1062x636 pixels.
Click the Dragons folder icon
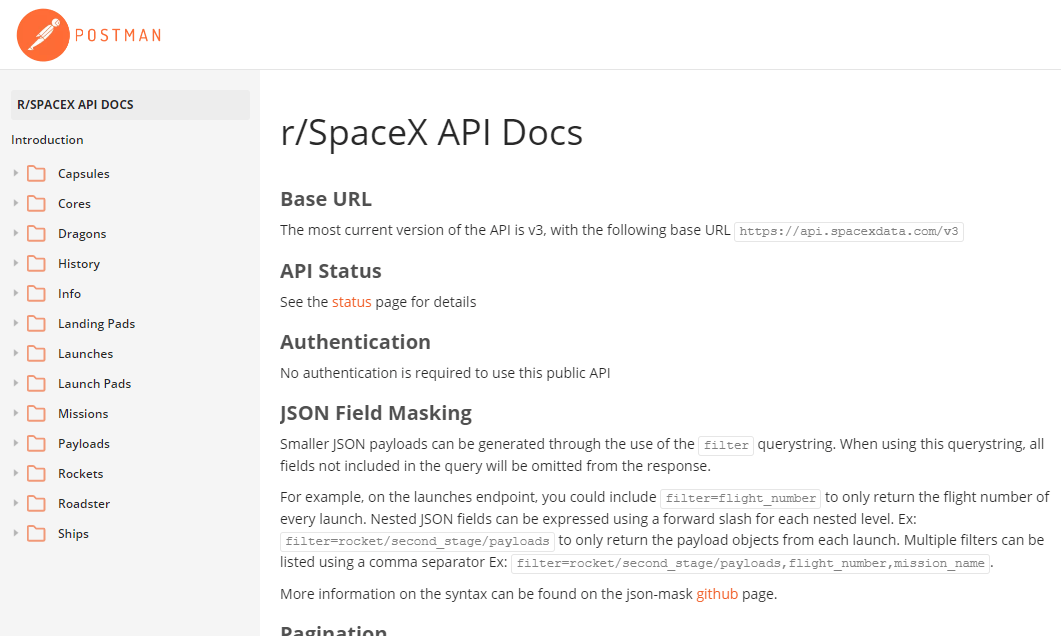click(37, 234)
